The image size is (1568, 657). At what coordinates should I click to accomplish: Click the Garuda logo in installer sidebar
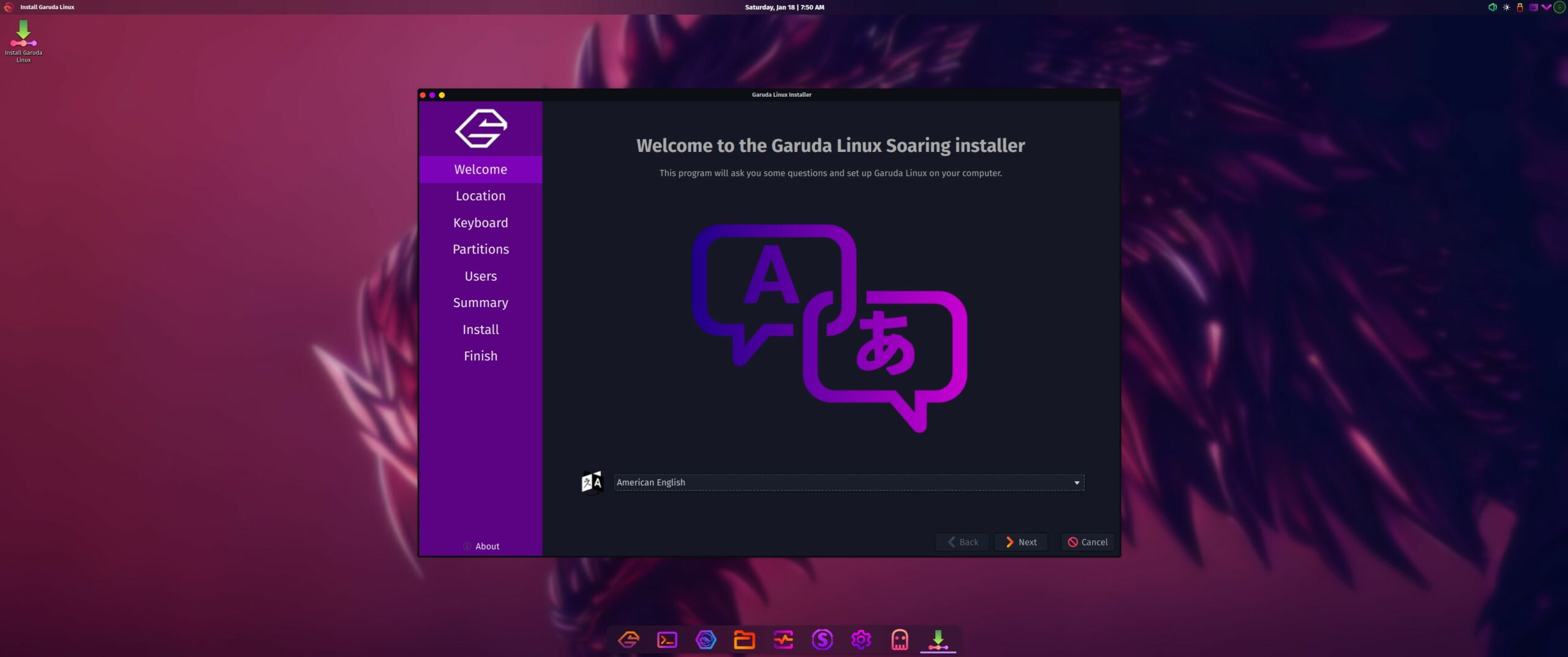point(481,128)
